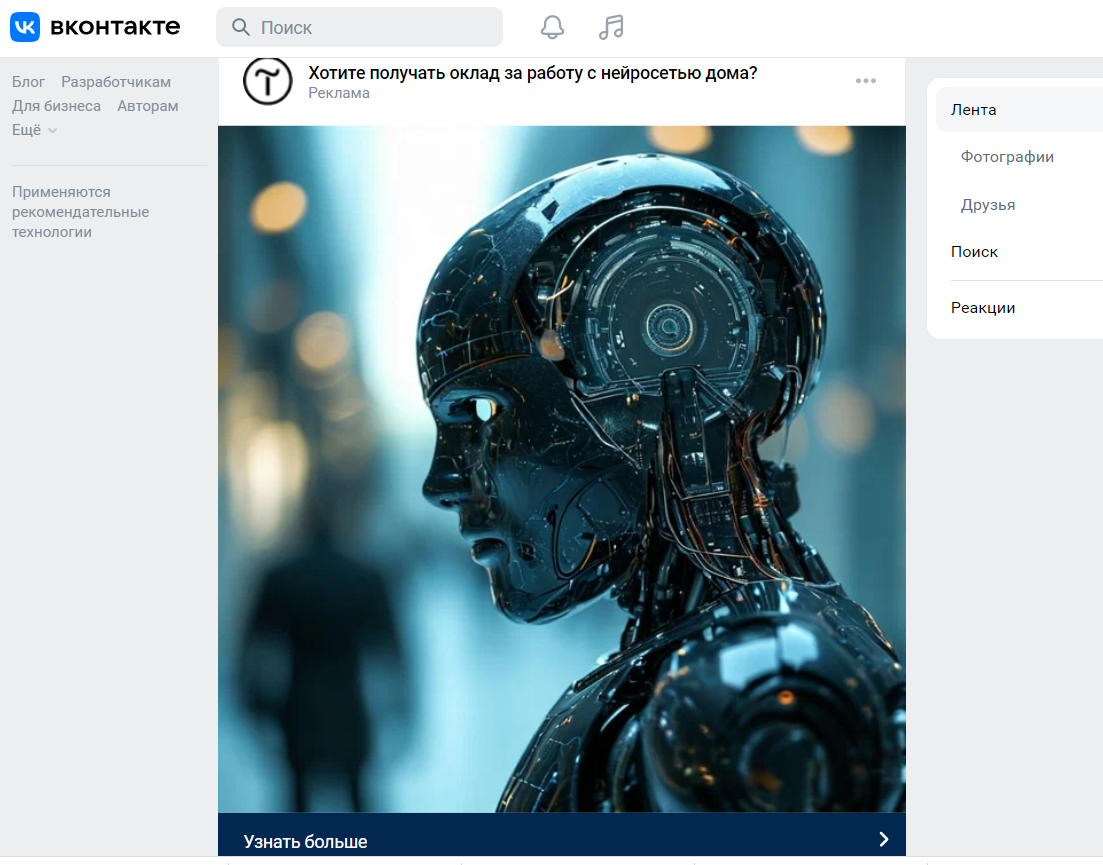Expand the Ещё dropdown
The height and width of the screenshot is (865, 1103).
34,129
